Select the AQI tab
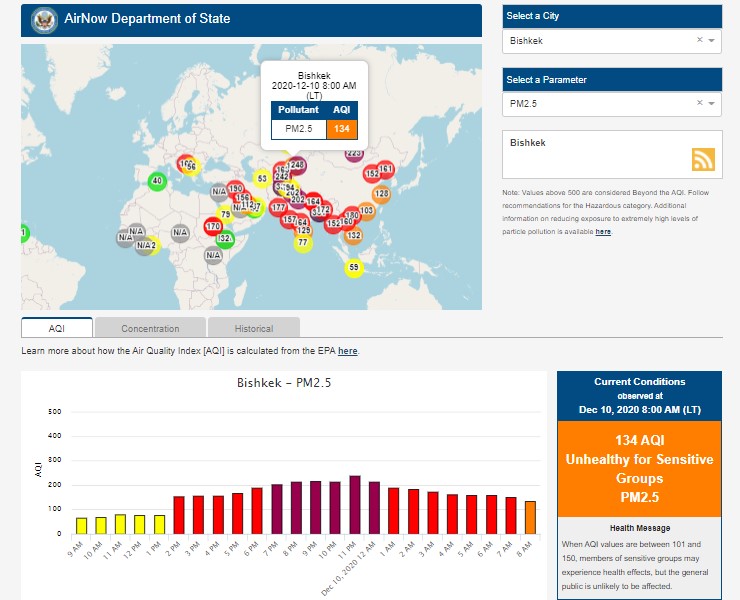740x600 pixels. [57, 328]
